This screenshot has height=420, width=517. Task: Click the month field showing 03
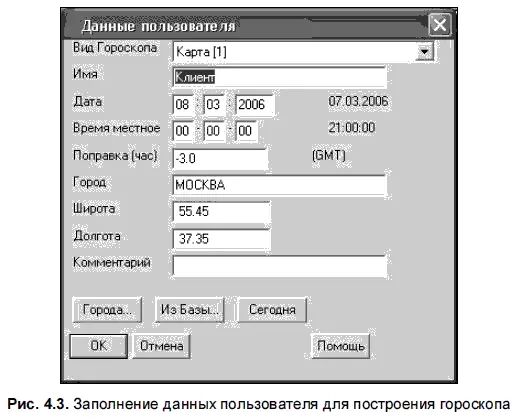pyautogui.click(x=214, y=104)
